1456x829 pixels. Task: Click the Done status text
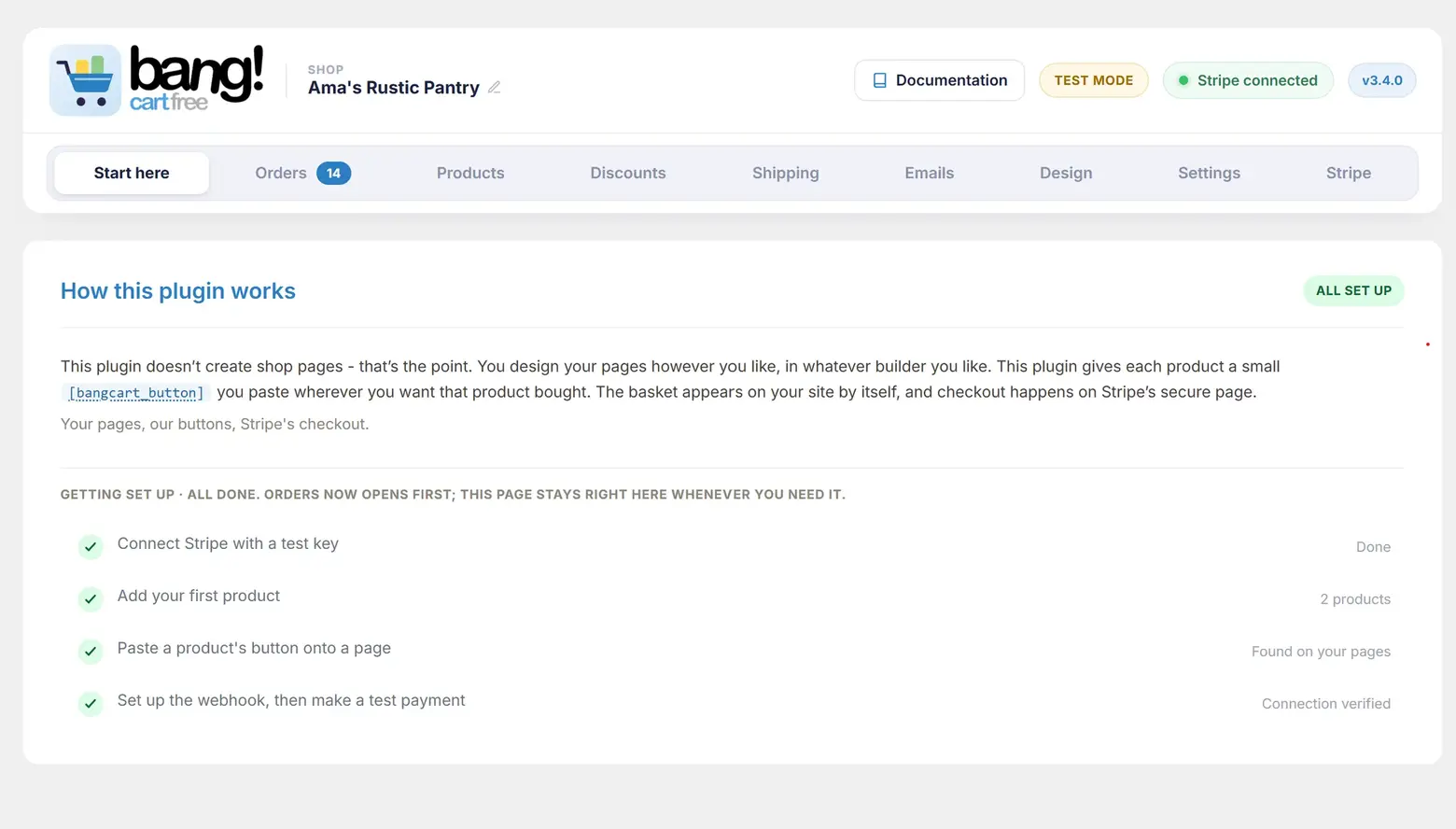click(1373, 547)
